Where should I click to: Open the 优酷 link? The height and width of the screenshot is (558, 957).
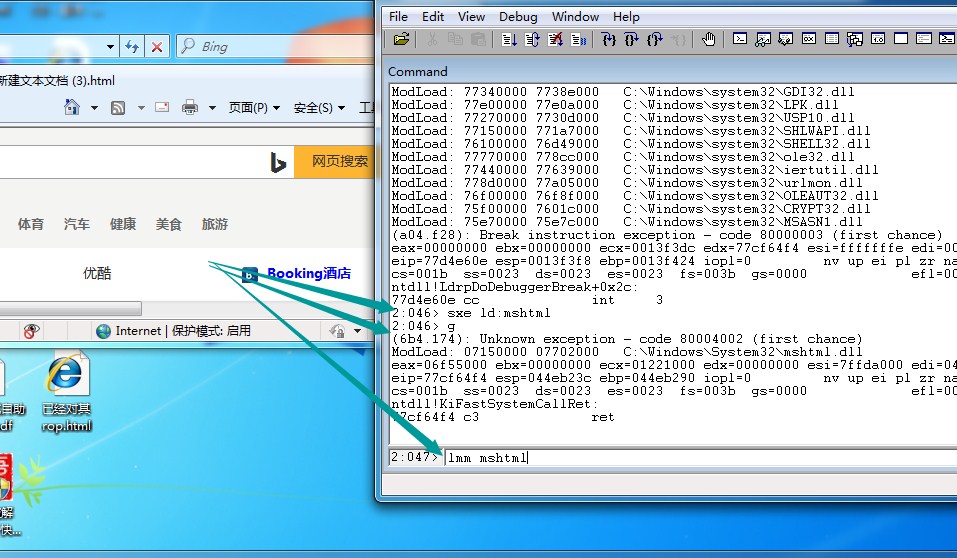coord(97,273)
